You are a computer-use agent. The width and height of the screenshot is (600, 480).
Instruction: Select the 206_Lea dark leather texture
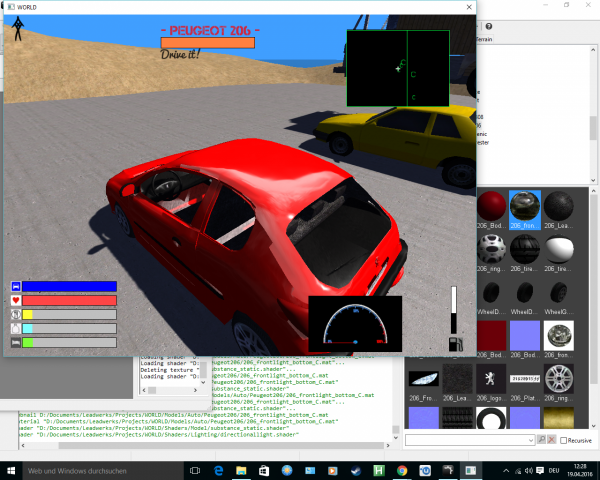click(457, 379)
